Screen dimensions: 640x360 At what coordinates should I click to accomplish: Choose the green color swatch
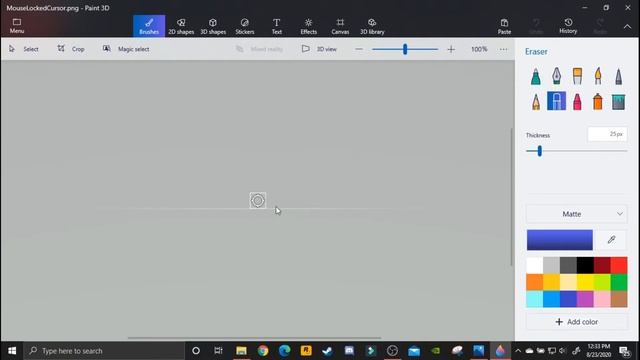[x=619, y=282]
